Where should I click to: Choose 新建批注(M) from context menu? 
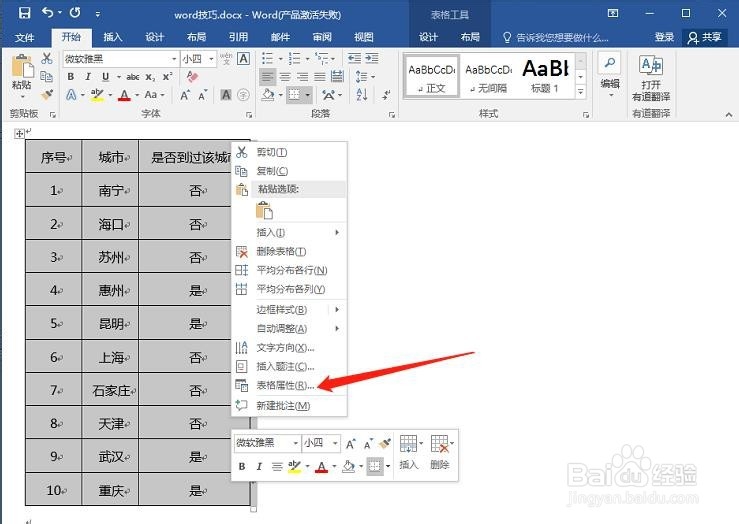coord(289,406)
